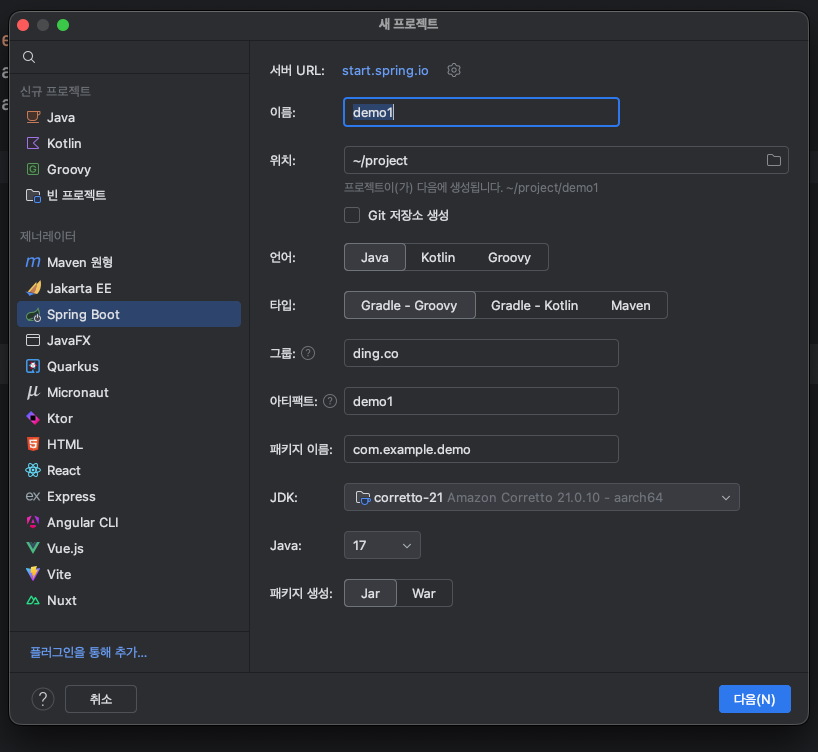The height and width of the screenshot is (752, 818).
Task: Select Spring Boot generator
Action: click(x=129, y=314)
